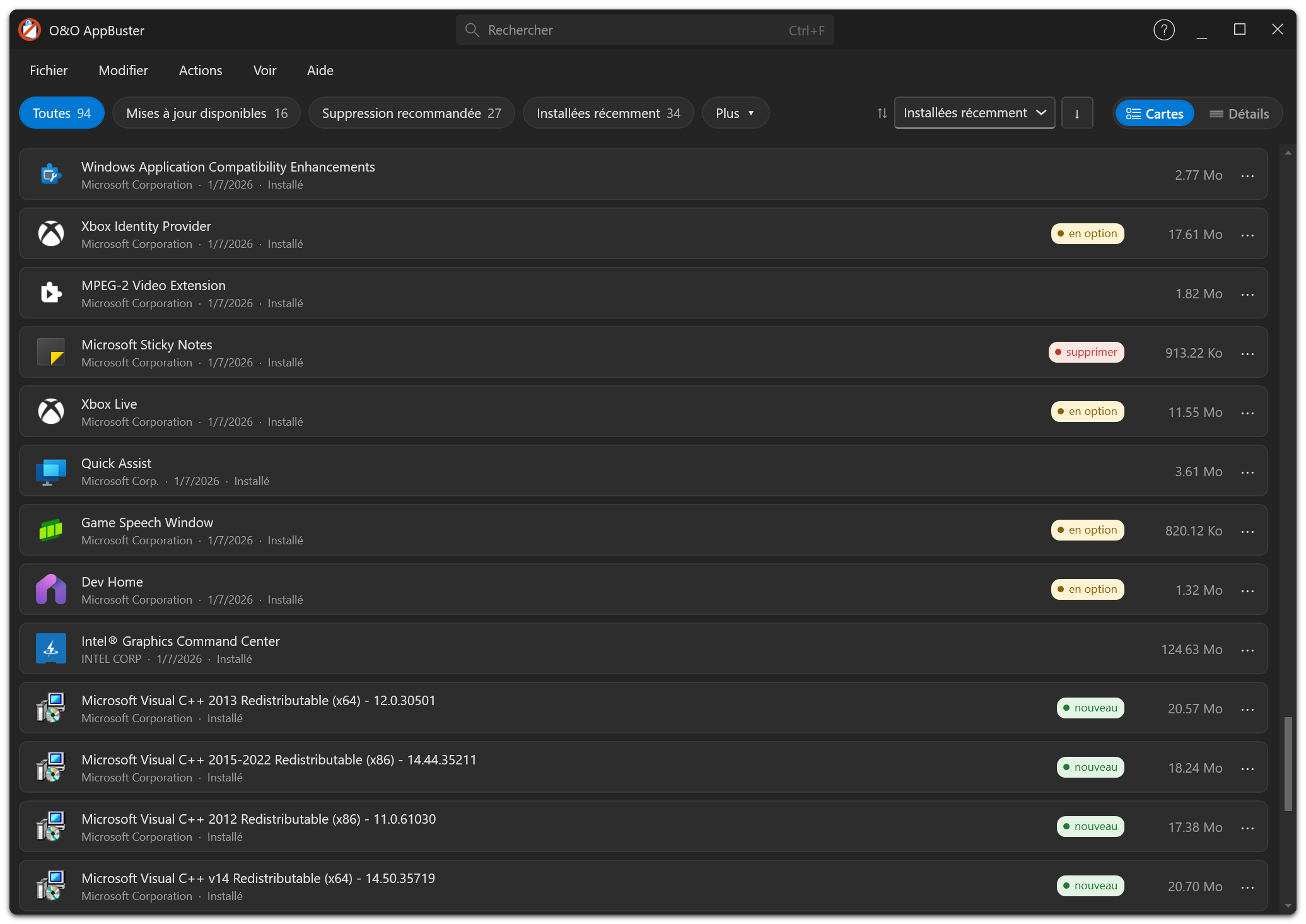
Task: Click the Quick Assist monitor icon
Action: click(x=51, y=471)
